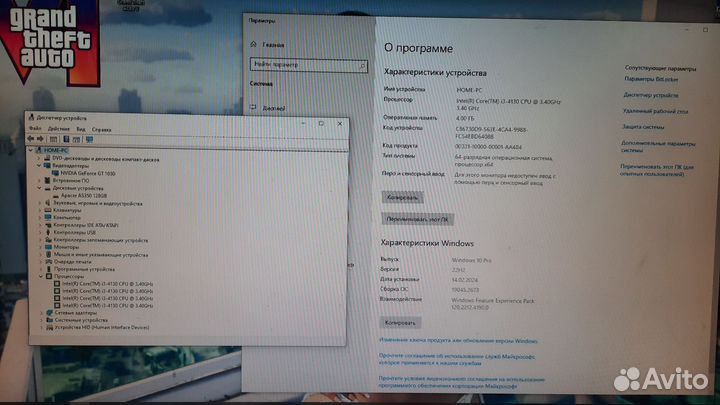Click the Компьютер category icon

click(48, 218)
